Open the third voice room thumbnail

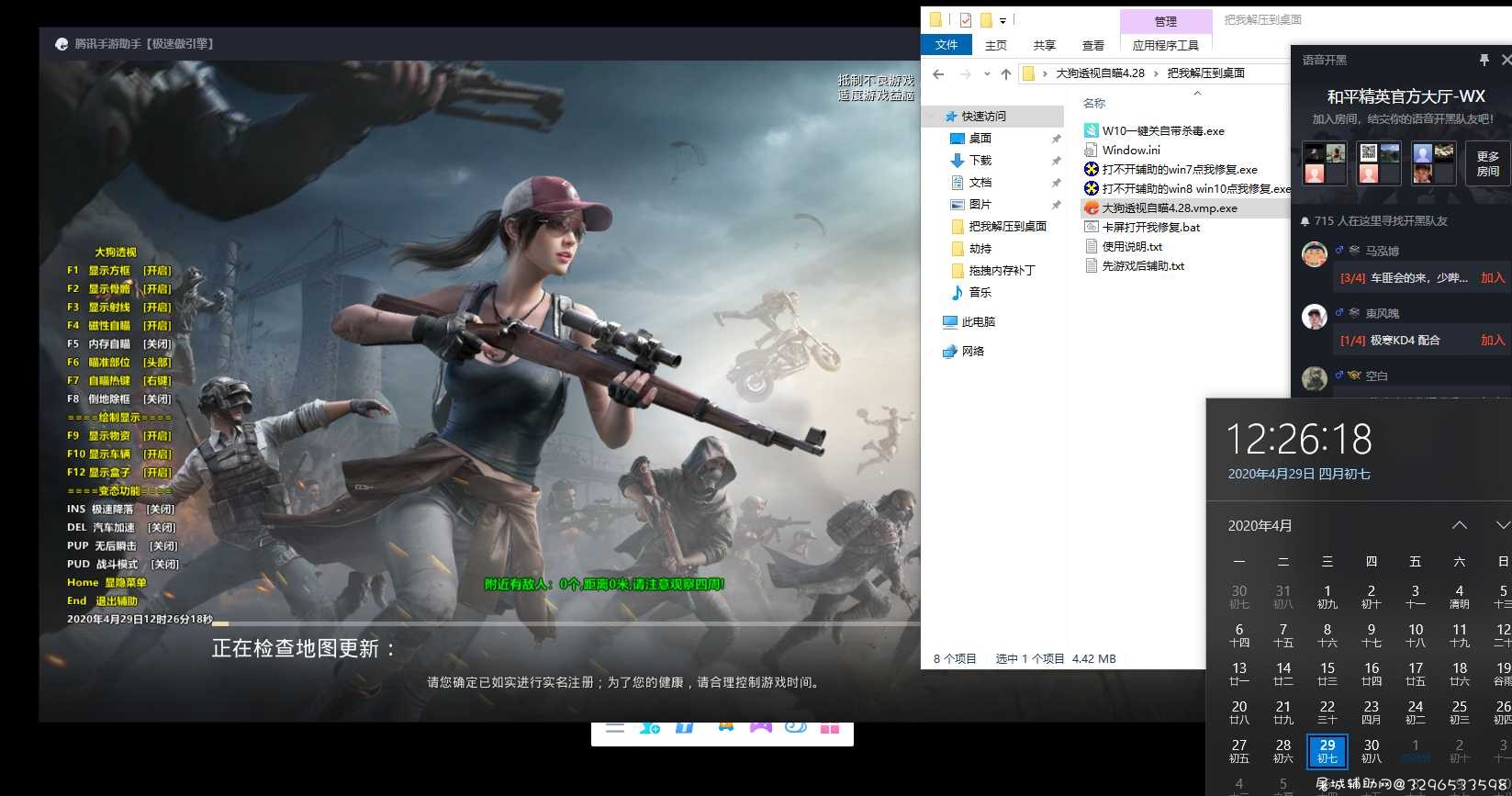tap(1433, 163)
